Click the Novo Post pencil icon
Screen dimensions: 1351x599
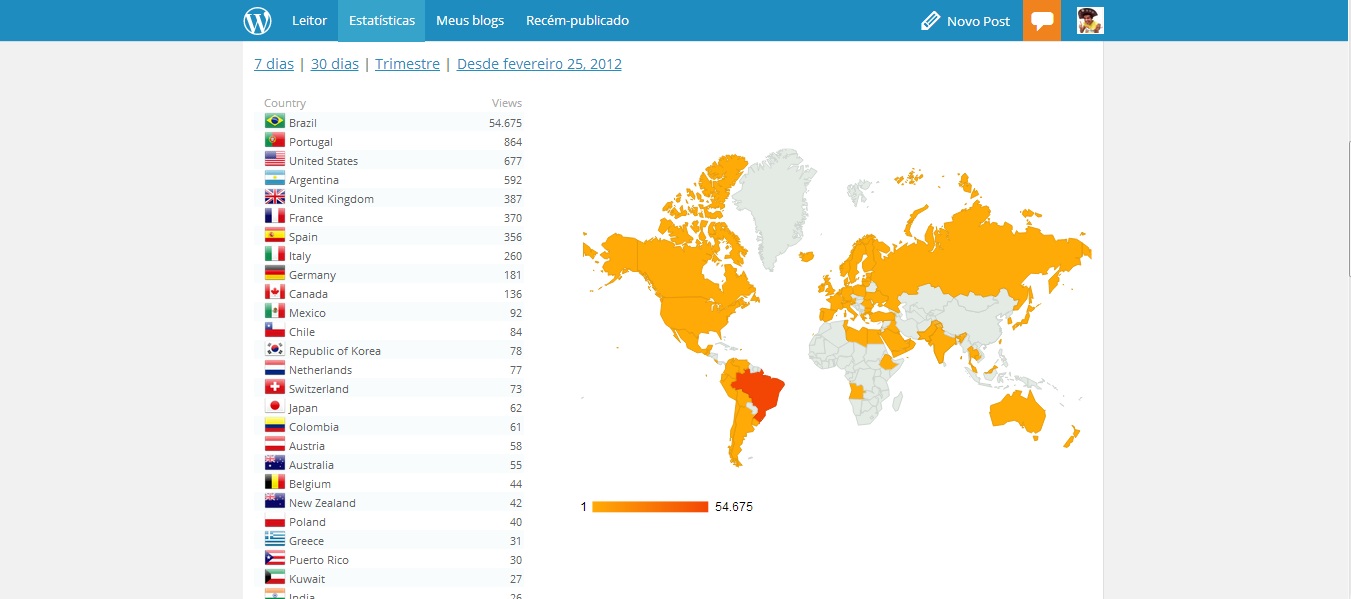(930, 21)
